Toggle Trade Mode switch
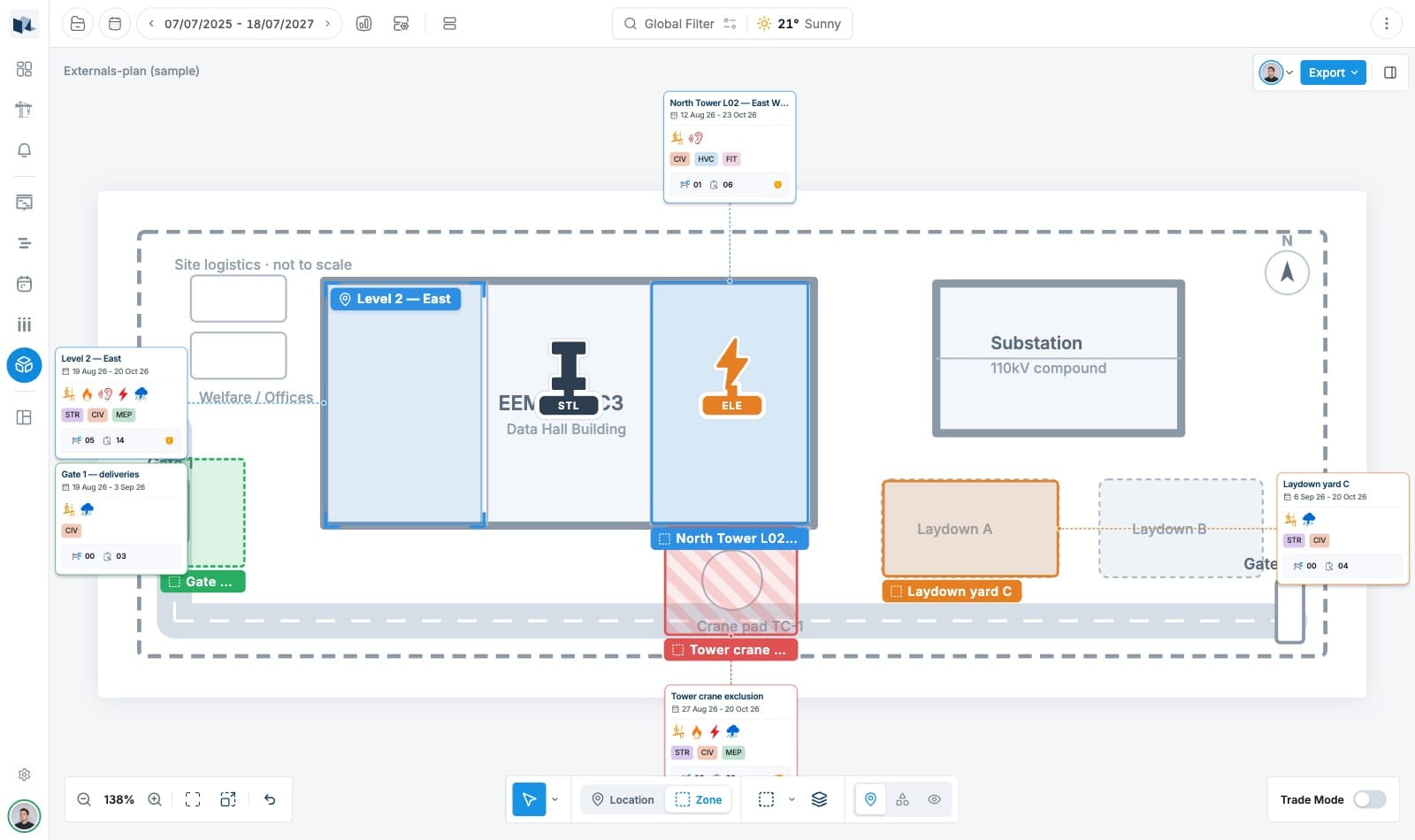This screenshot has height=840, width=1415. pos(1369,799)
